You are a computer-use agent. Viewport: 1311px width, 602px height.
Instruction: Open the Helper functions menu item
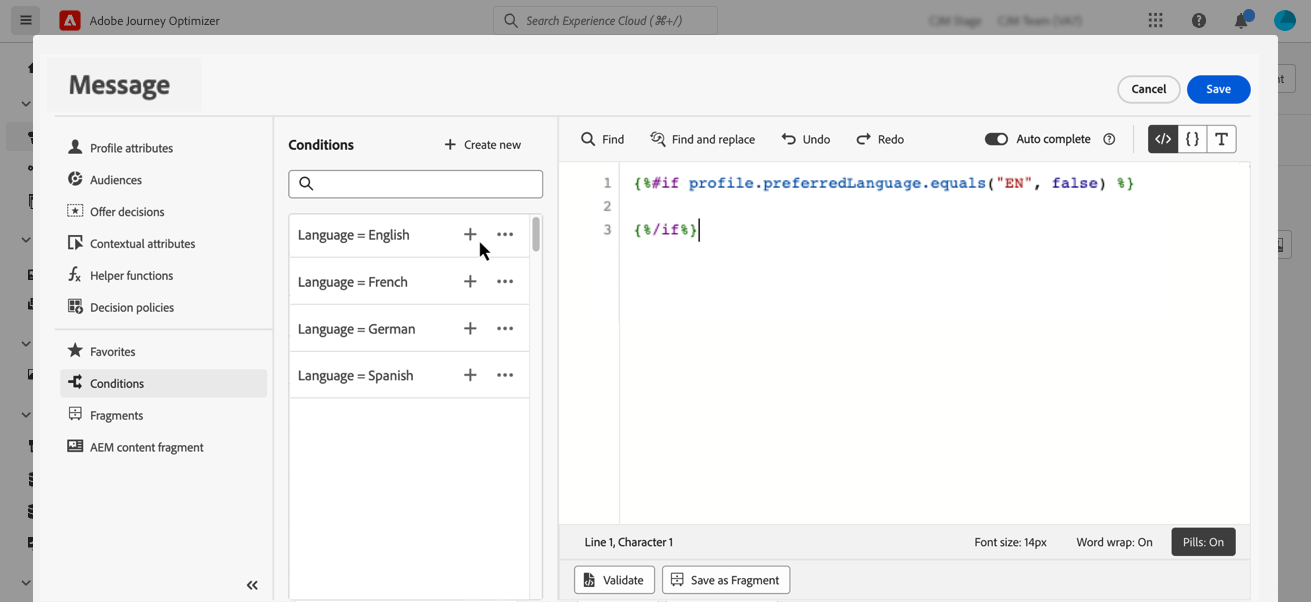pos(131,275)
